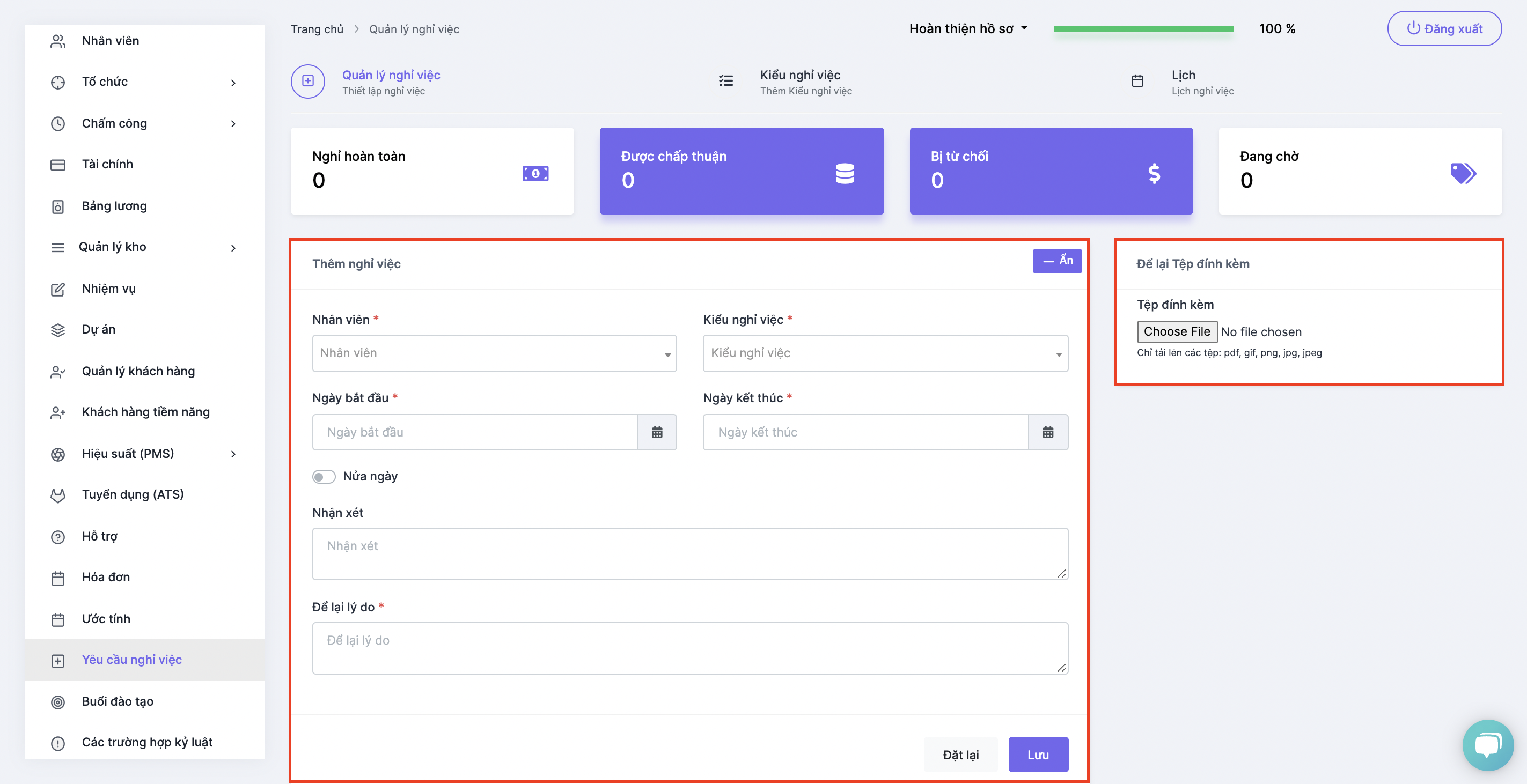Click the Khách hàng tiềm năng user-plus icon
The image size is (1527, 784).
57,412
